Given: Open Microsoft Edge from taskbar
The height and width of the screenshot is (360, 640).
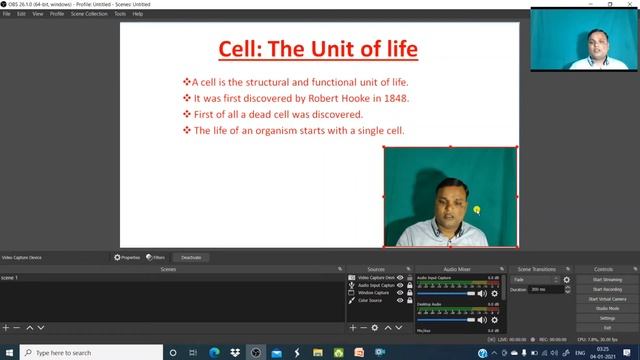Looking at the screenshot, I should pos(214,353).
